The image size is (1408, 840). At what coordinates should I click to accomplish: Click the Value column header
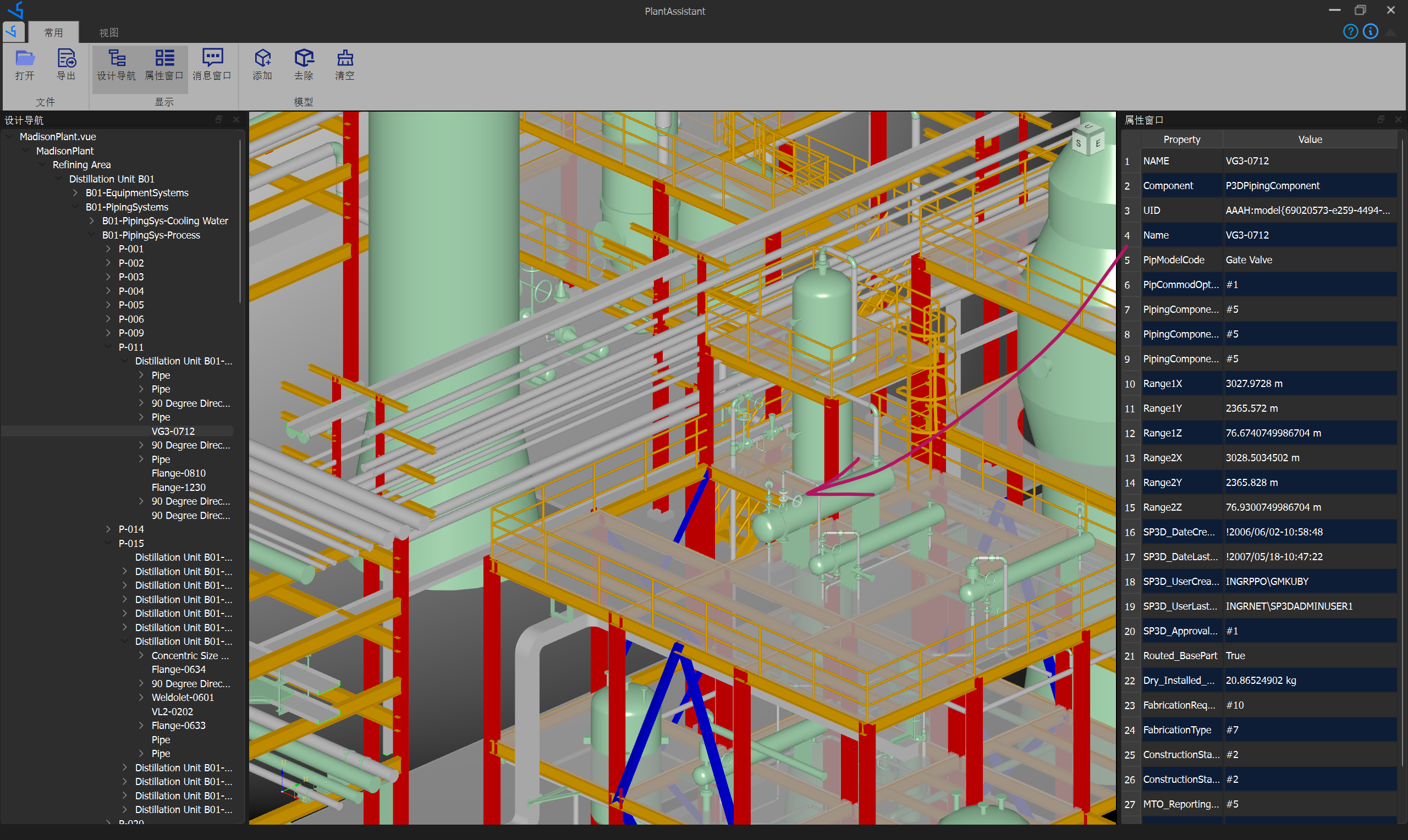(x=1310, y=139)
